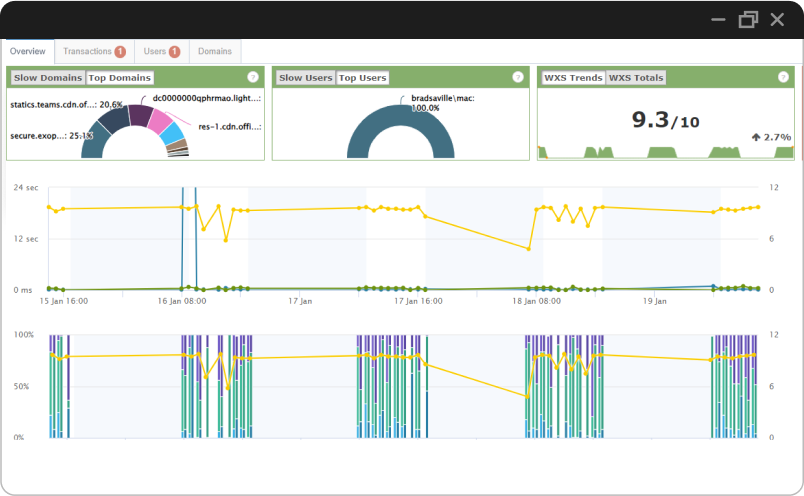The width and height of the screenshot is (804, 496).
Task: Open help icon in Slow Domains panel
Action: tap(253, 77)
